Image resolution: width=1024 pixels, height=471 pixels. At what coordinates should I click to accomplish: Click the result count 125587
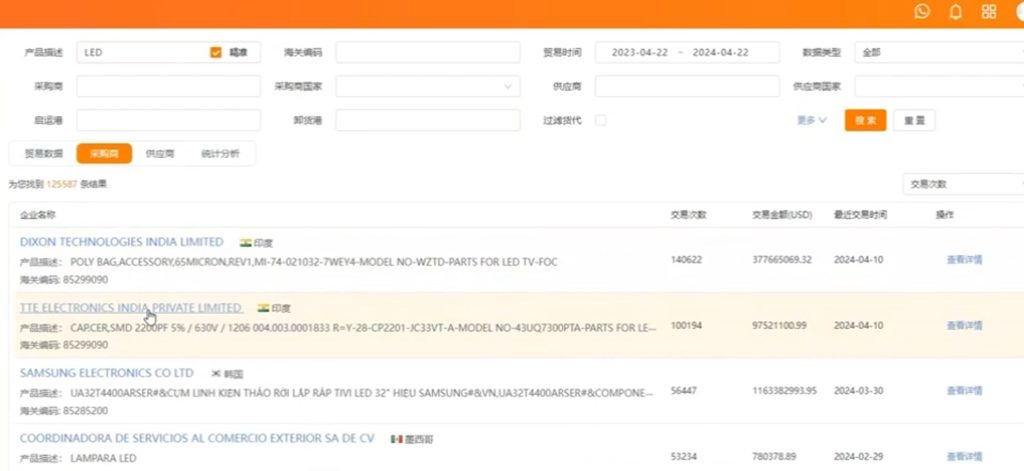[62, 184]
